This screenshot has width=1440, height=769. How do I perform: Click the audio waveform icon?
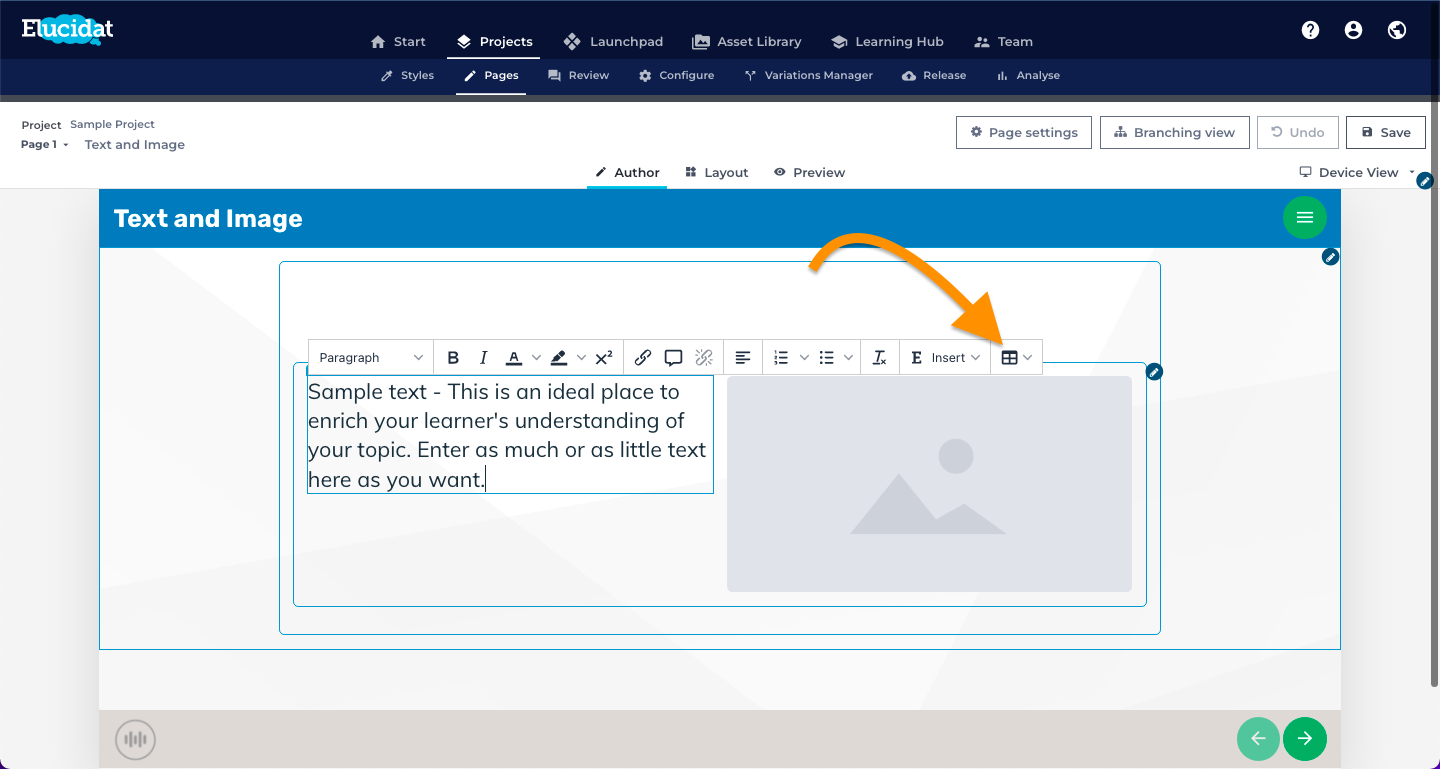point(135,740)
